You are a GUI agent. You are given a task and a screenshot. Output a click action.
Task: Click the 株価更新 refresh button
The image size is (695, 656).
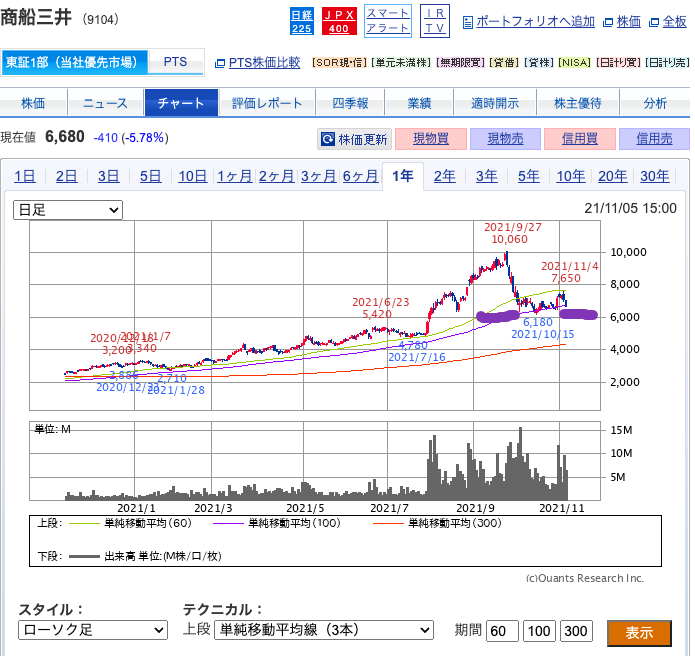coord(354,139)
